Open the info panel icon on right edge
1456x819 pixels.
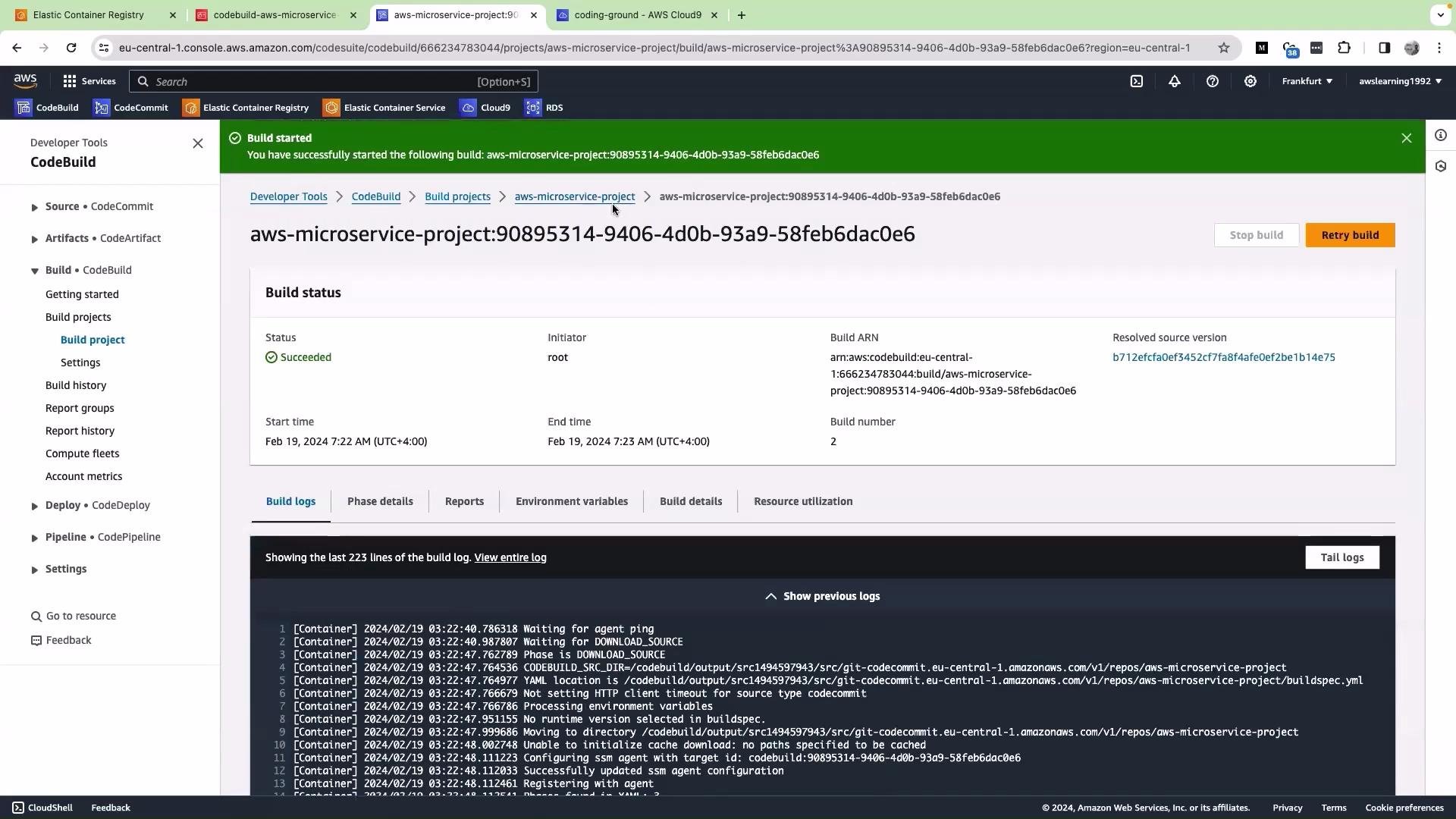point(1440,135)
